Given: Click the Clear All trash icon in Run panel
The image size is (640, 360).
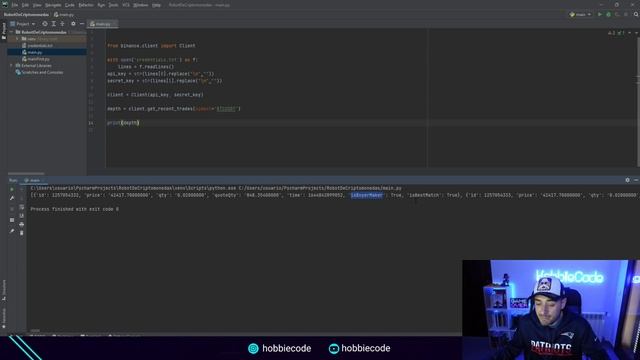Looking at the screenshot, I should 22,233.
